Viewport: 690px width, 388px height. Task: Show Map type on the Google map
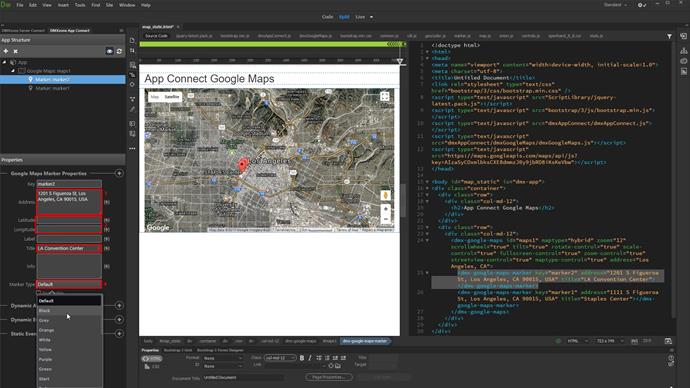click(x=155, y=97)
